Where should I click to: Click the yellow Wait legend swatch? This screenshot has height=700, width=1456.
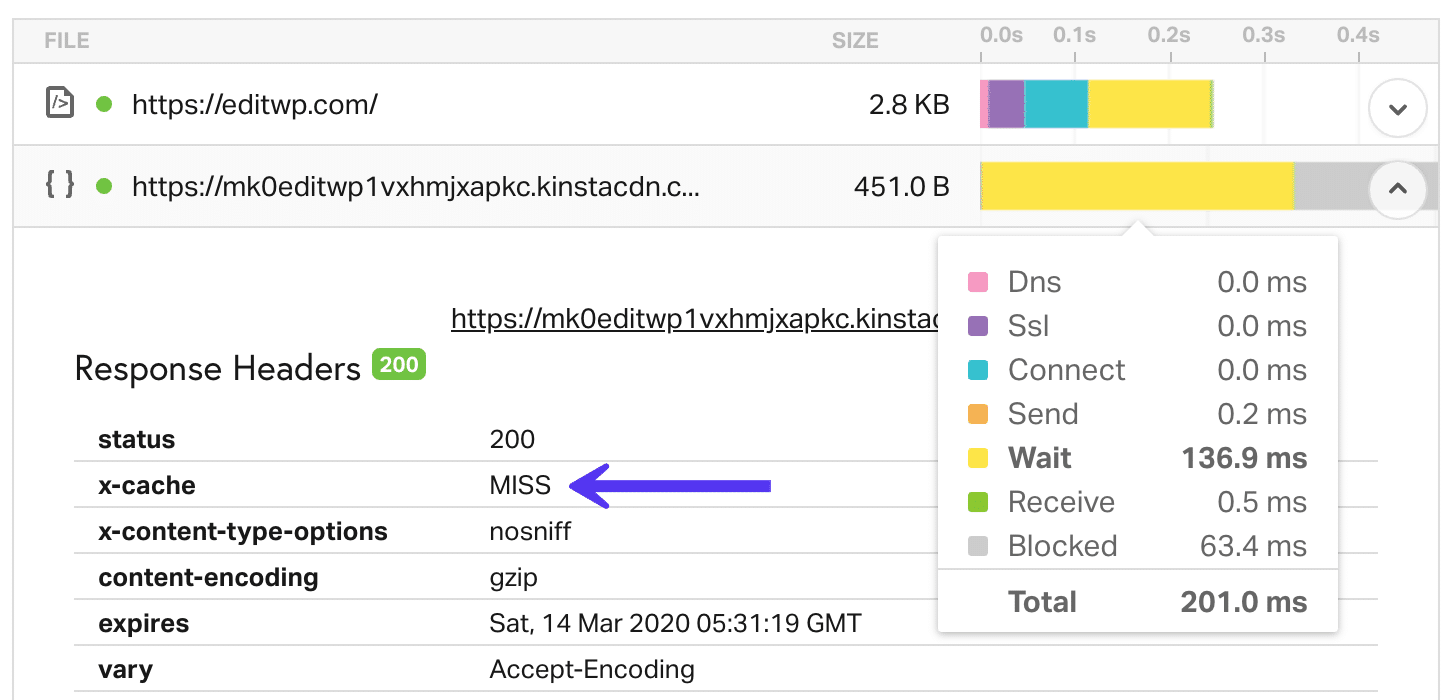pos(979,458)
